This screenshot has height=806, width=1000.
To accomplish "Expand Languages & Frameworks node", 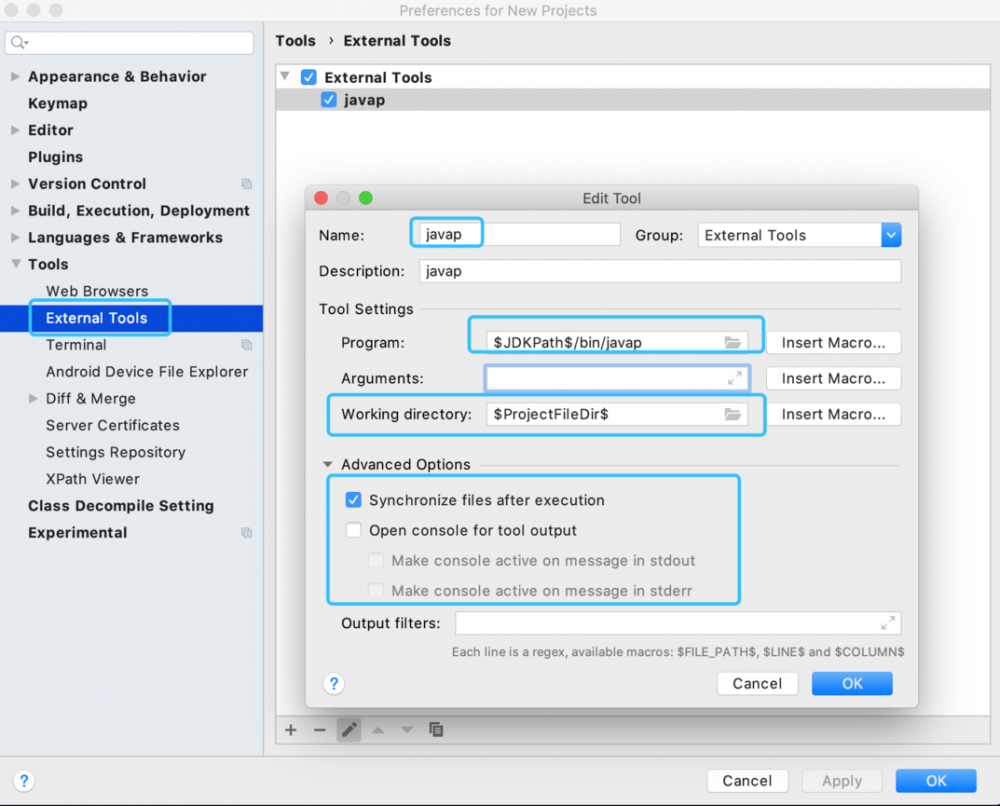I will click(15, 237).
